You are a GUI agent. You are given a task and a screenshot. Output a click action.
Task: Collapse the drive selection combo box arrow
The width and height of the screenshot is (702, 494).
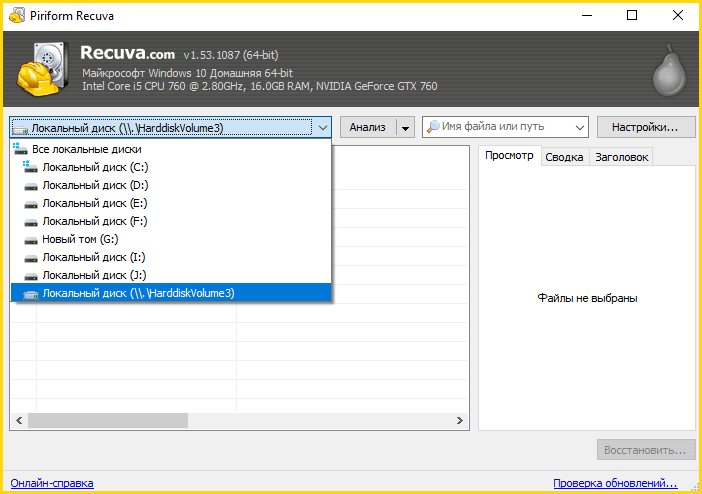pos(322,128)
